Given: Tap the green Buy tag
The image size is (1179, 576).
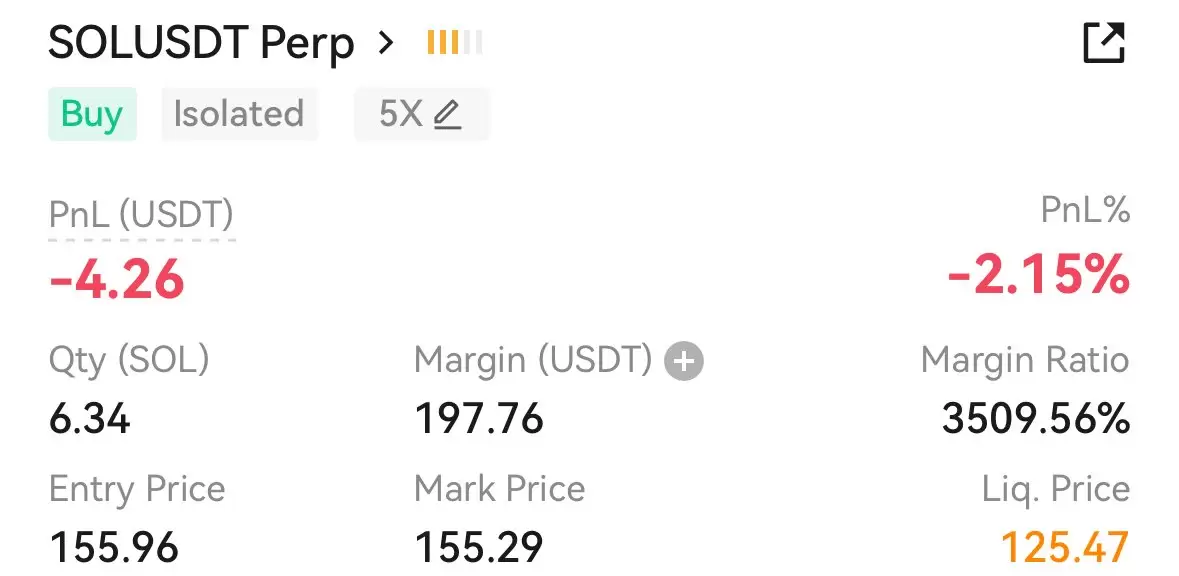Looking at the screenshot, I should pos(92,114).
